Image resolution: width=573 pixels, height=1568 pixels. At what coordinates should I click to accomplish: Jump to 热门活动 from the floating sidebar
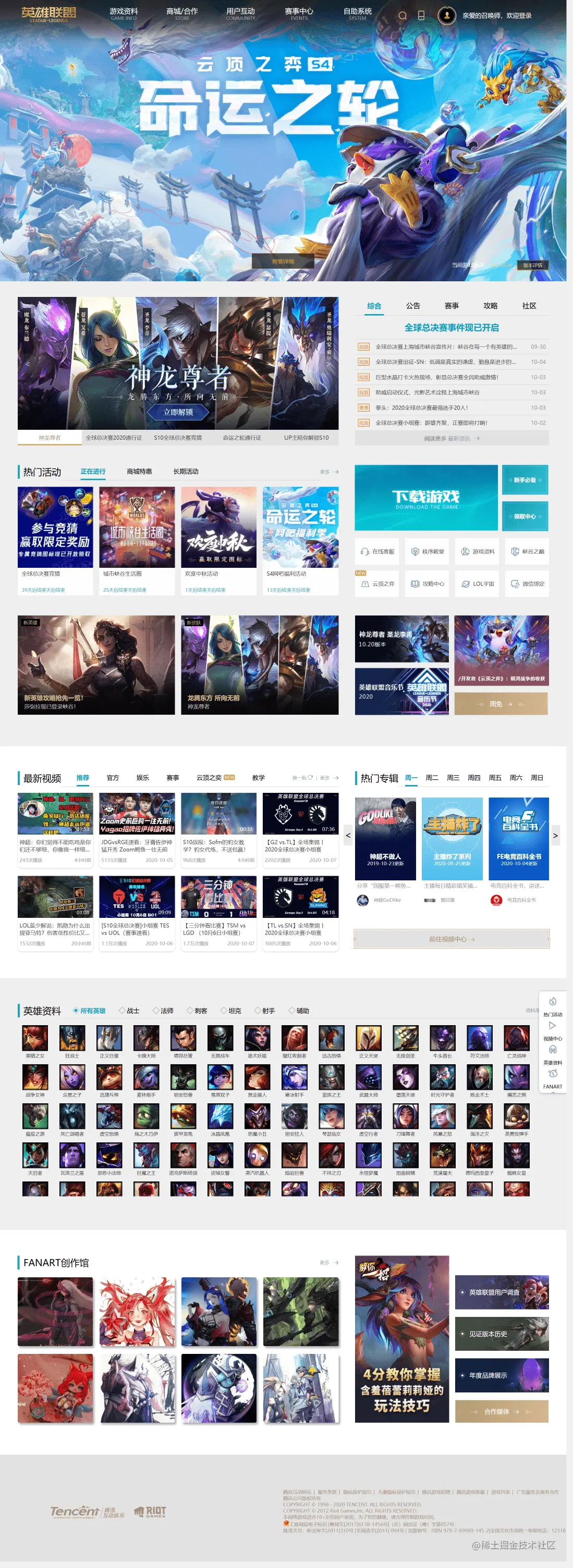(x=553, y=1007)
